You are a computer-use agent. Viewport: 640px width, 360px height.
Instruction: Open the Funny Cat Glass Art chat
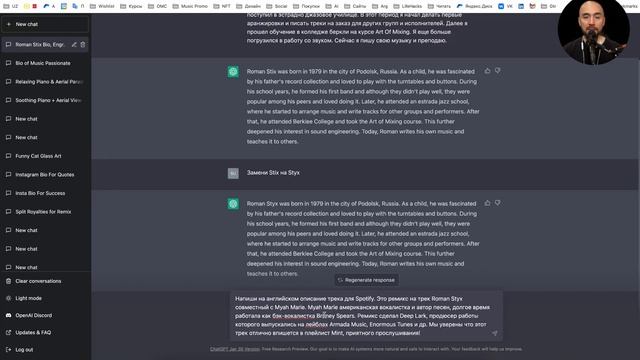click(x=45, y=156)
